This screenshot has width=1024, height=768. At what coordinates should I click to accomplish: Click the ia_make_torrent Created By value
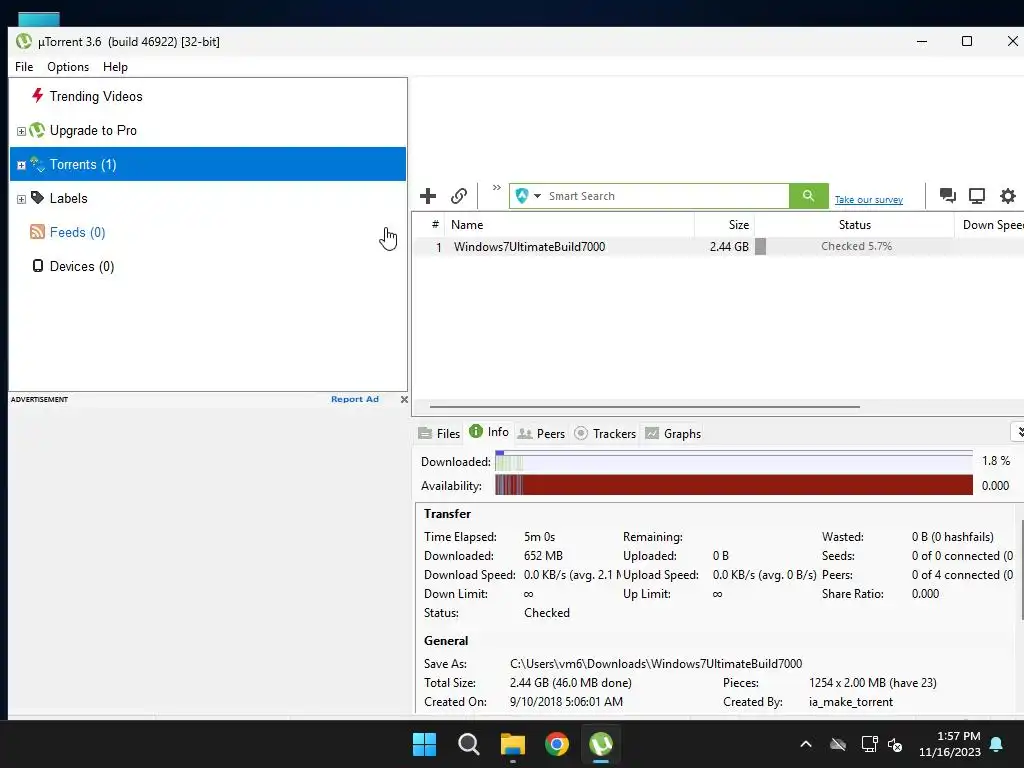point(850,702)
